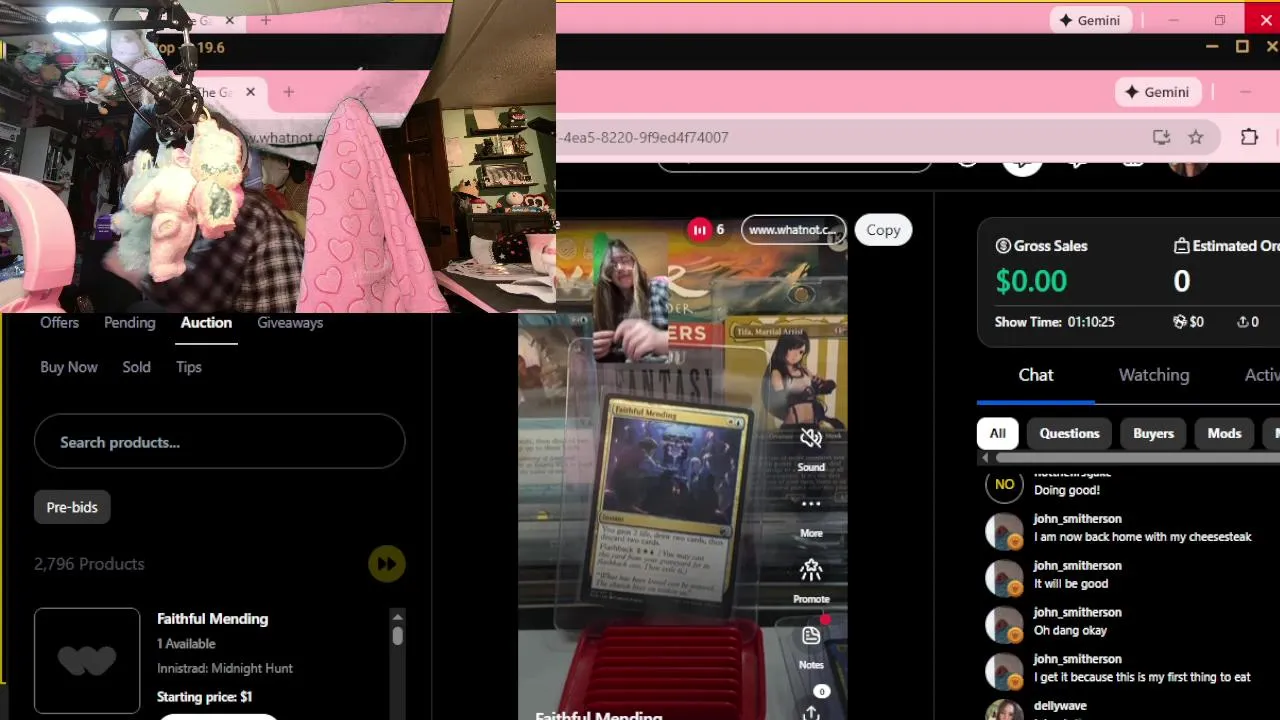Click the streamer picture-in-picture video overlay

point(631,298)
